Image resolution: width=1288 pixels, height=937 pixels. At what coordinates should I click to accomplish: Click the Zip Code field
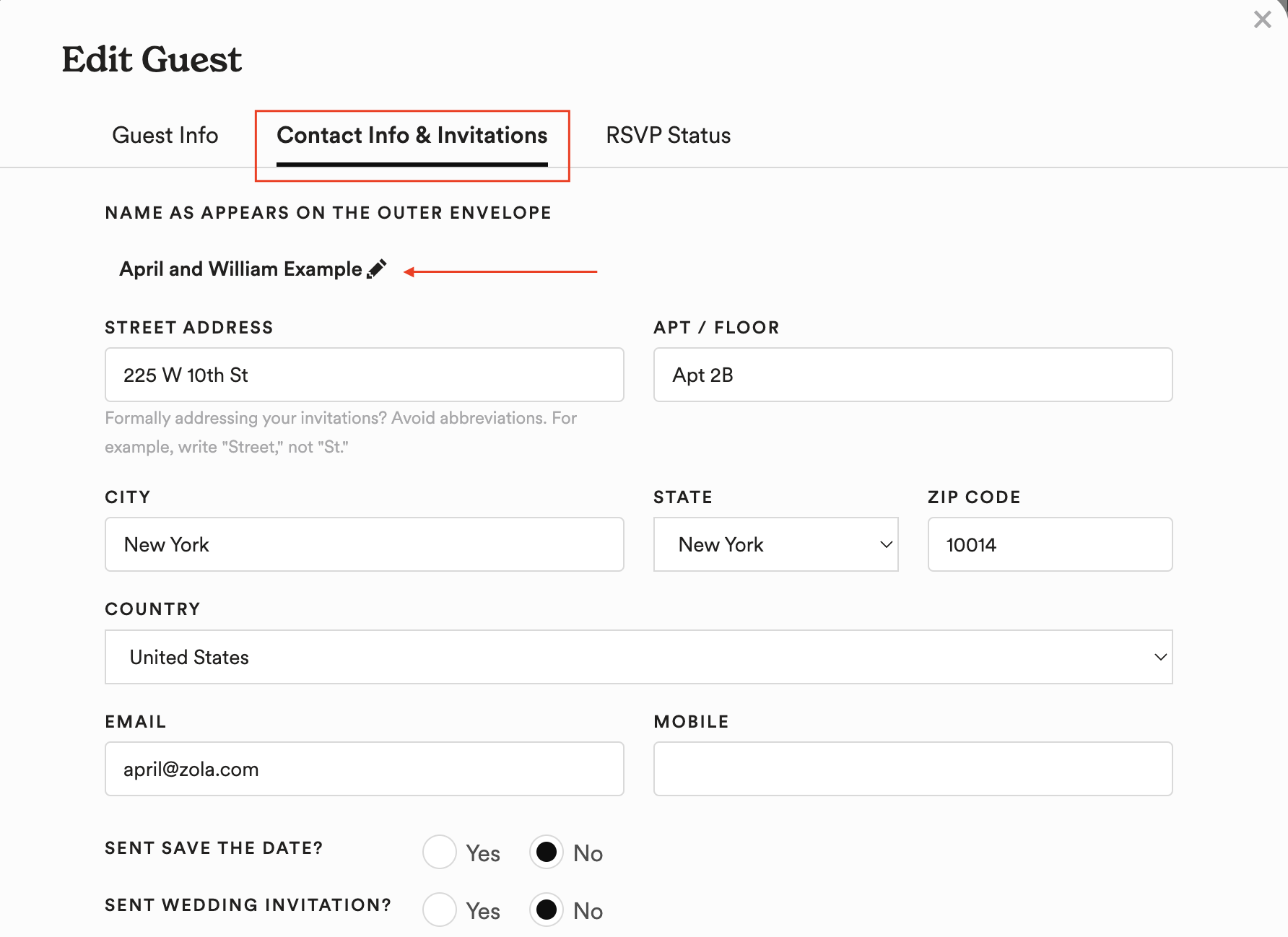point(1050,544)
